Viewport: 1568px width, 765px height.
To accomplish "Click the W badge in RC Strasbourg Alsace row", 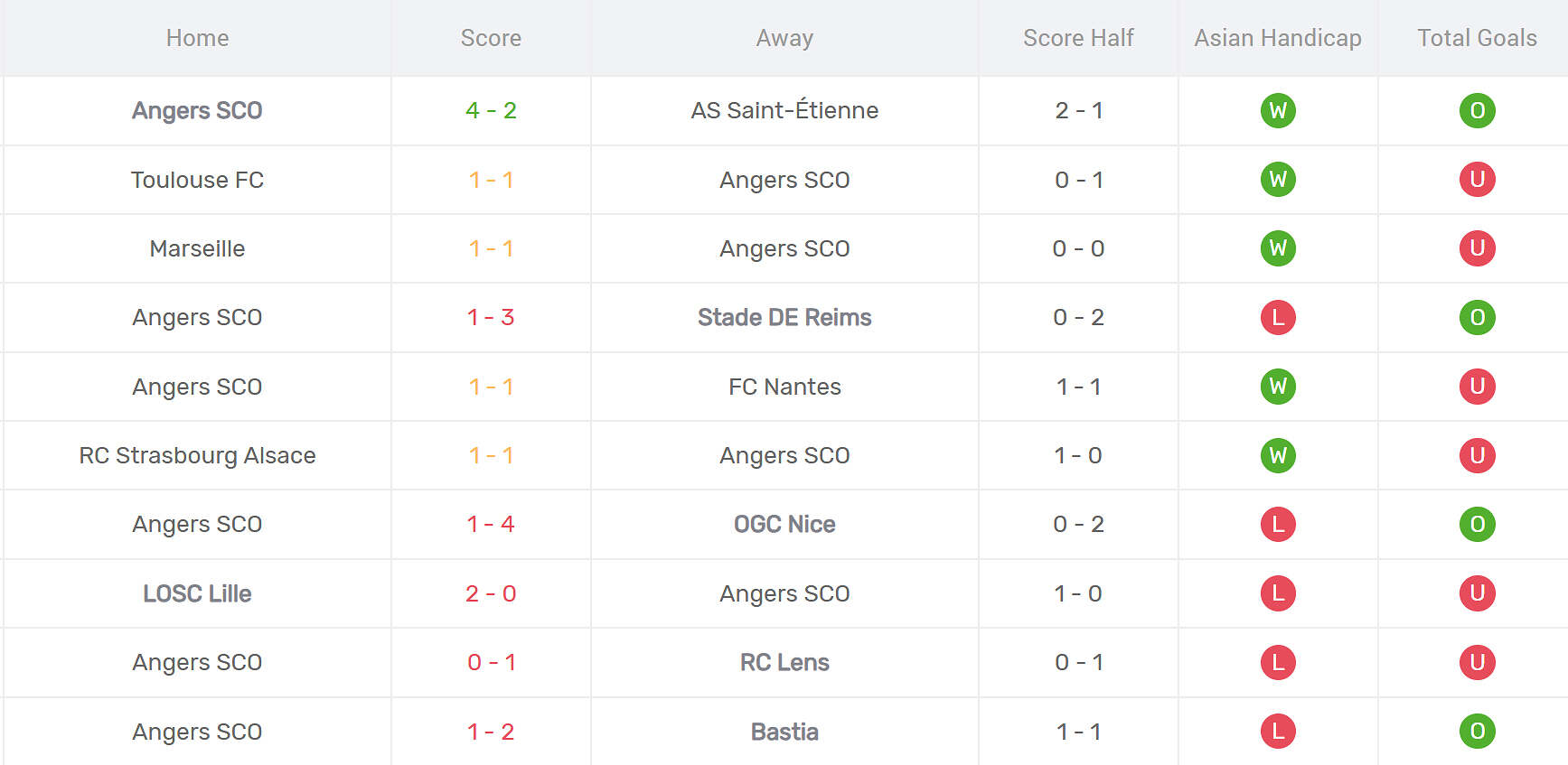I will coord(1278,455).
